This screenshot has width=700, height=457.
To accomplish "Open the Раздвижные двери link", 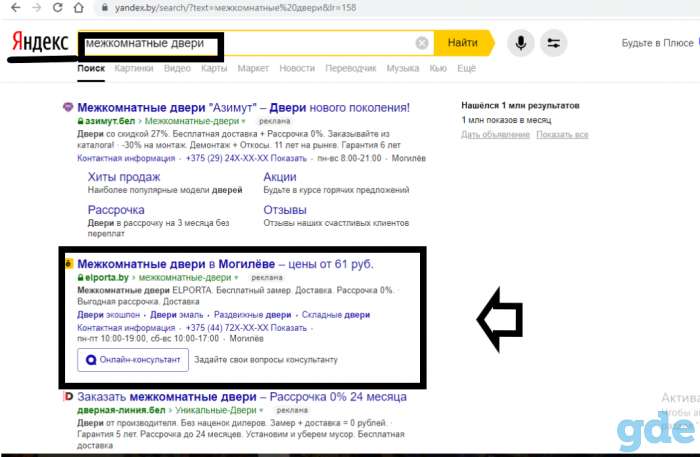I will [253, 315].
